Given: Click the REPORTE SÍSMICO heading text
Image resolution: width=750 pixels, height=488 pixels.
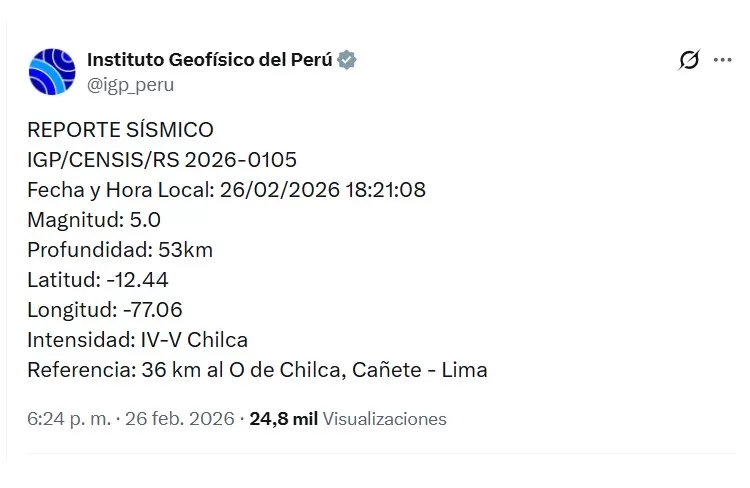Looking at the screenshot, I should pyautogui.click(x=120, y=130).
